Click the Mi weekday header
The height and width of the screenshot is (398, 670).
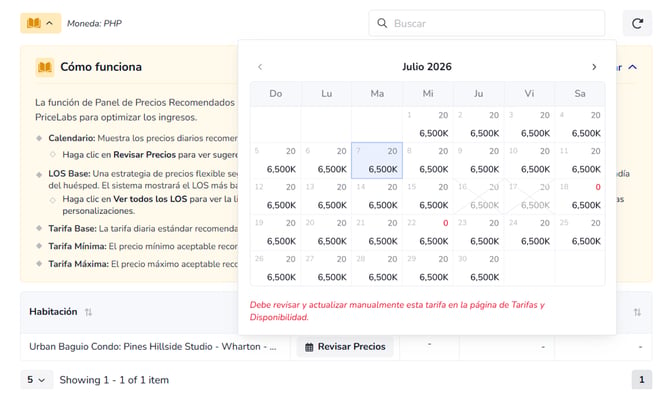(x=428, y=94)
